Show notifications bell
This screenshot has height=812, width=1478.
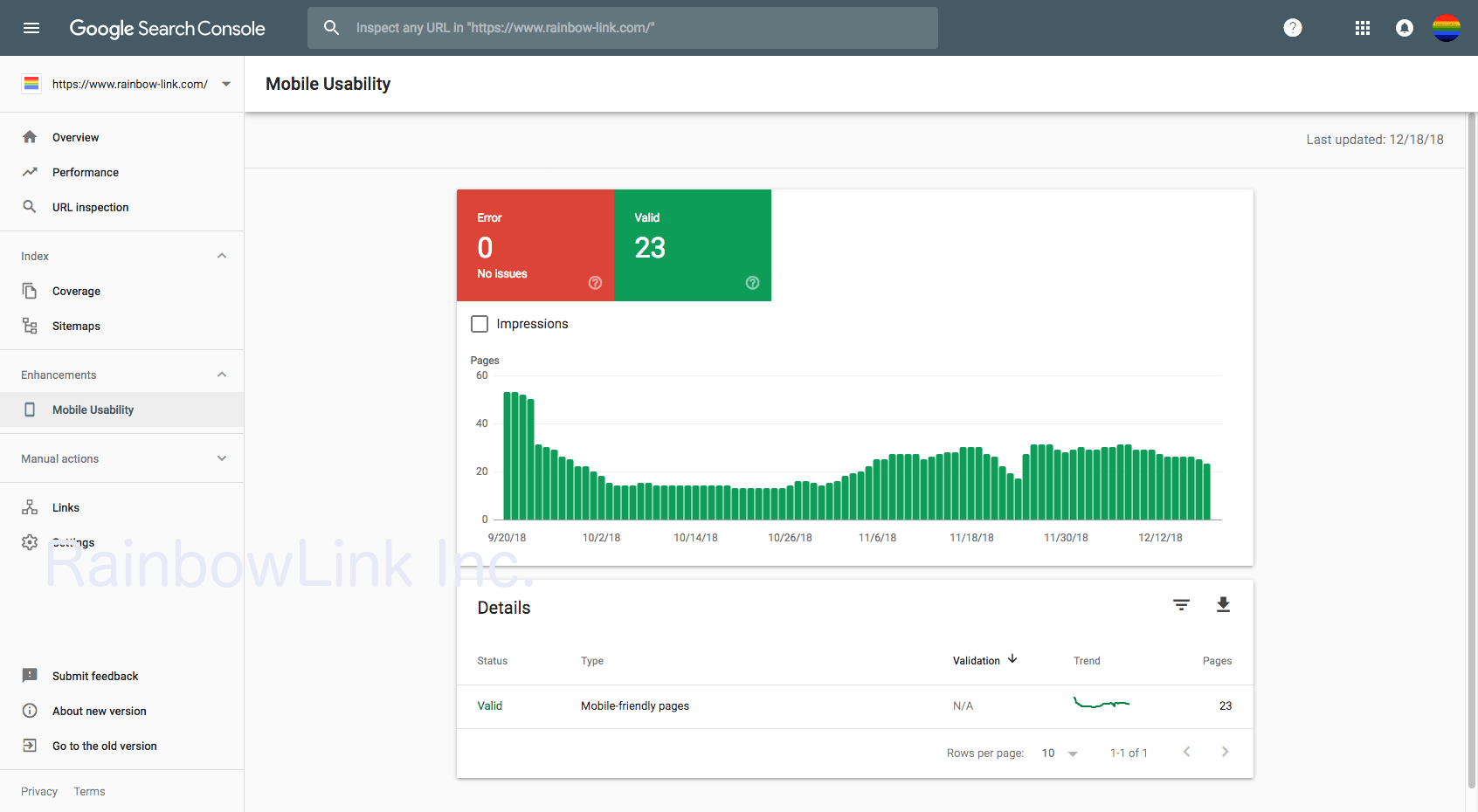[x=1405, y=28]
